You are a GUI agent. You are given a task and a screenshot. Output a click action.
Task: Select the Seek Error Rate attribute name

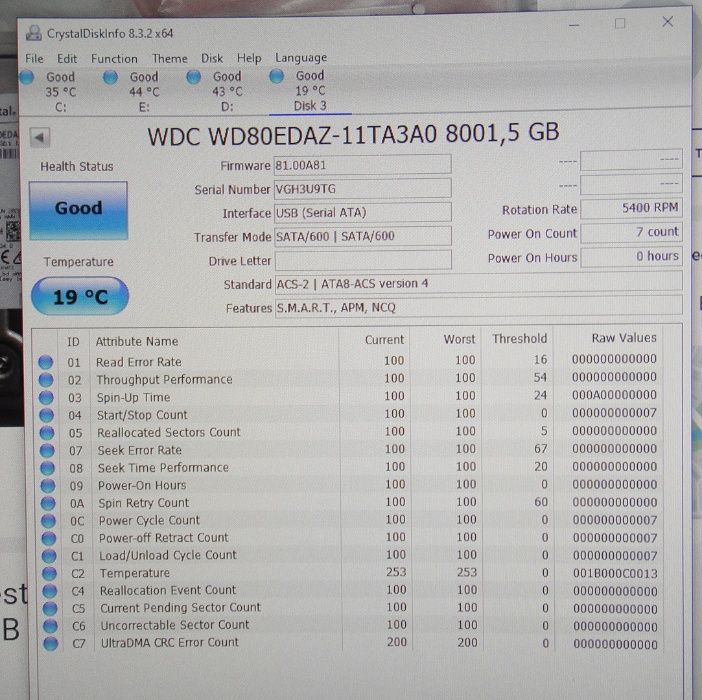(x=140, y=450)
